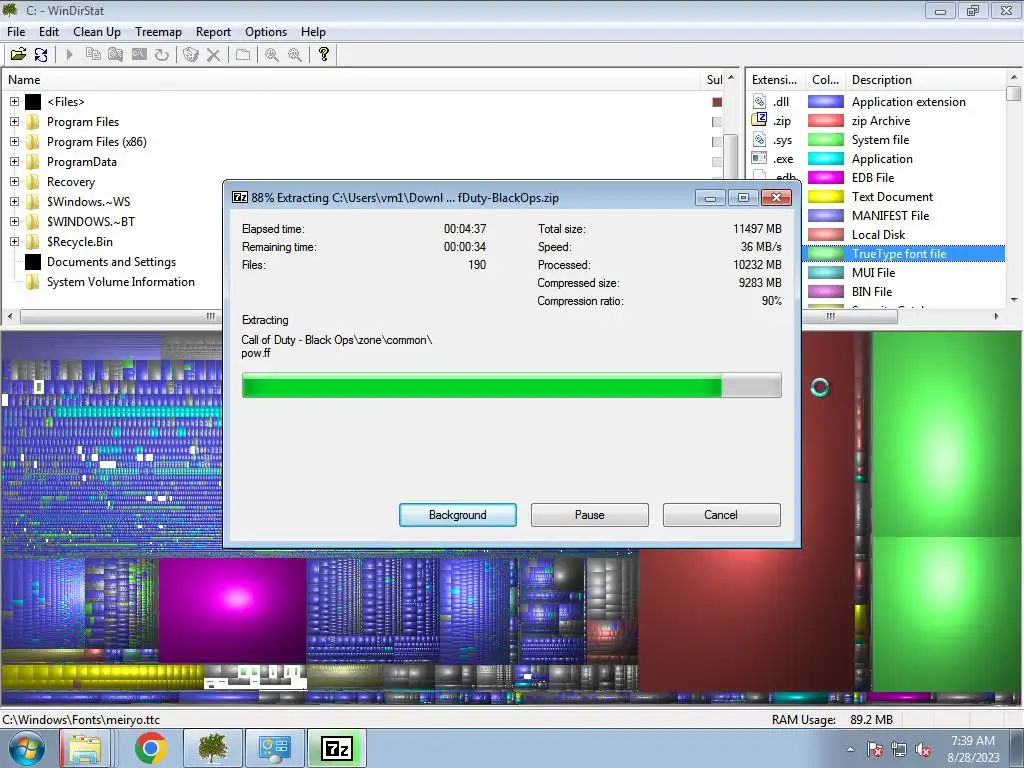
Task: Sort by the Extension column header
Action: pyautogui.click(x=775, y=80)
